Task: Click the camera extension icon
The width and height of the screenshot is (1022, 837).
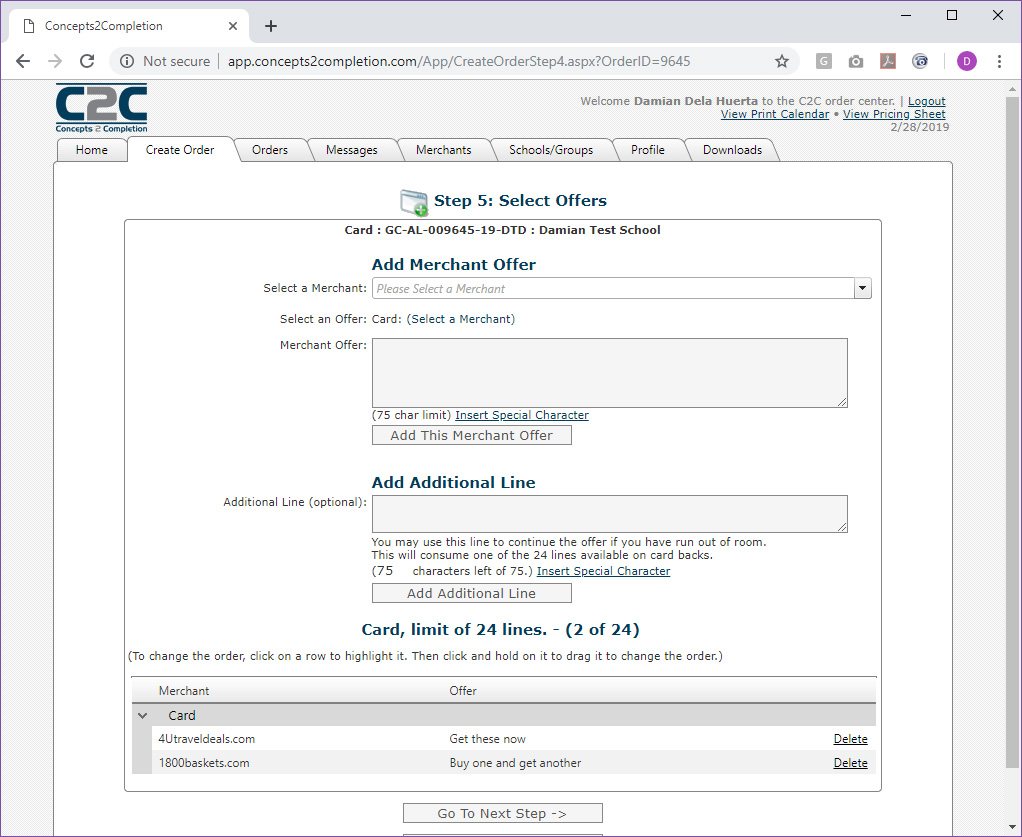Action: 855,61
